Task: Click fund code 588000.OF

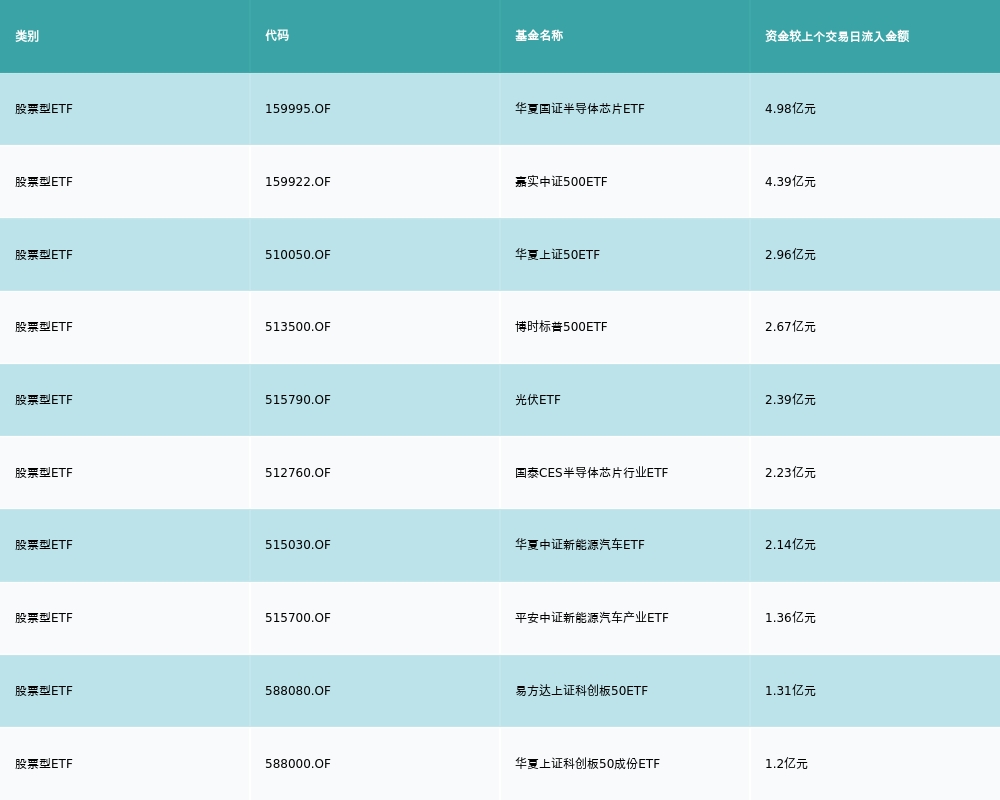Action: tap(298, 764)
